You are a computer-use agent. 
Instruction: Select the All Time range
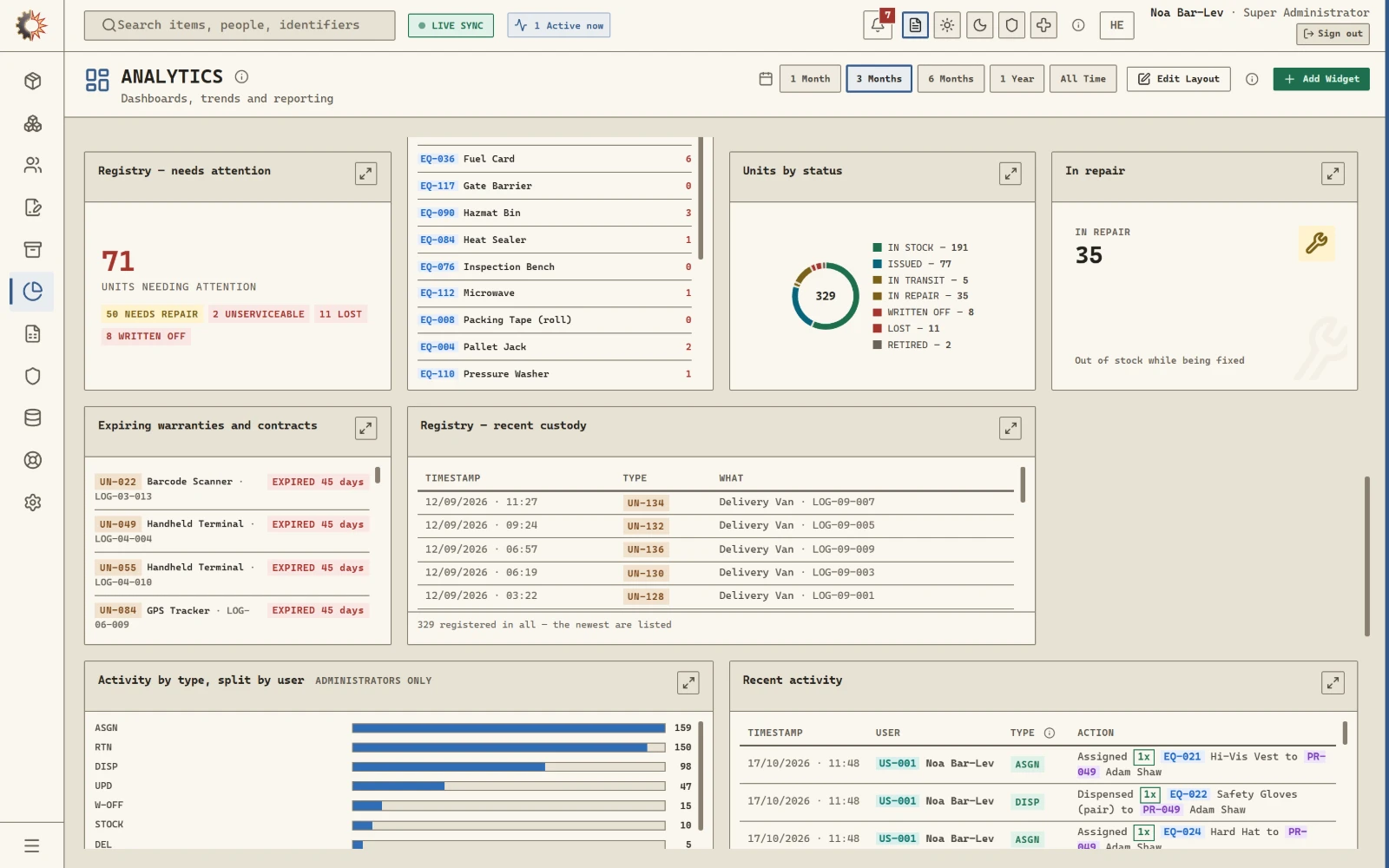pyautogui.click(x=1083, y=79)
